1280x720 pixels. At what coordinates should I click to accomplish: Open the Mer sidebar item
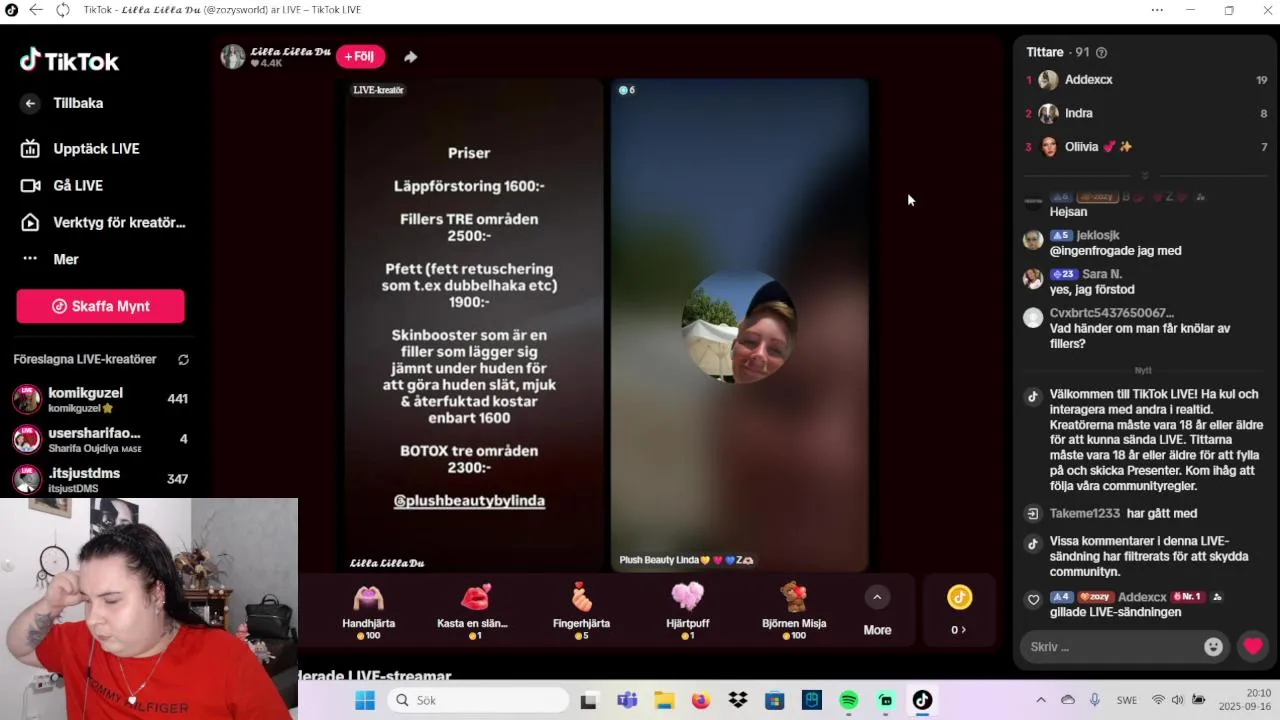click(50, 259)
